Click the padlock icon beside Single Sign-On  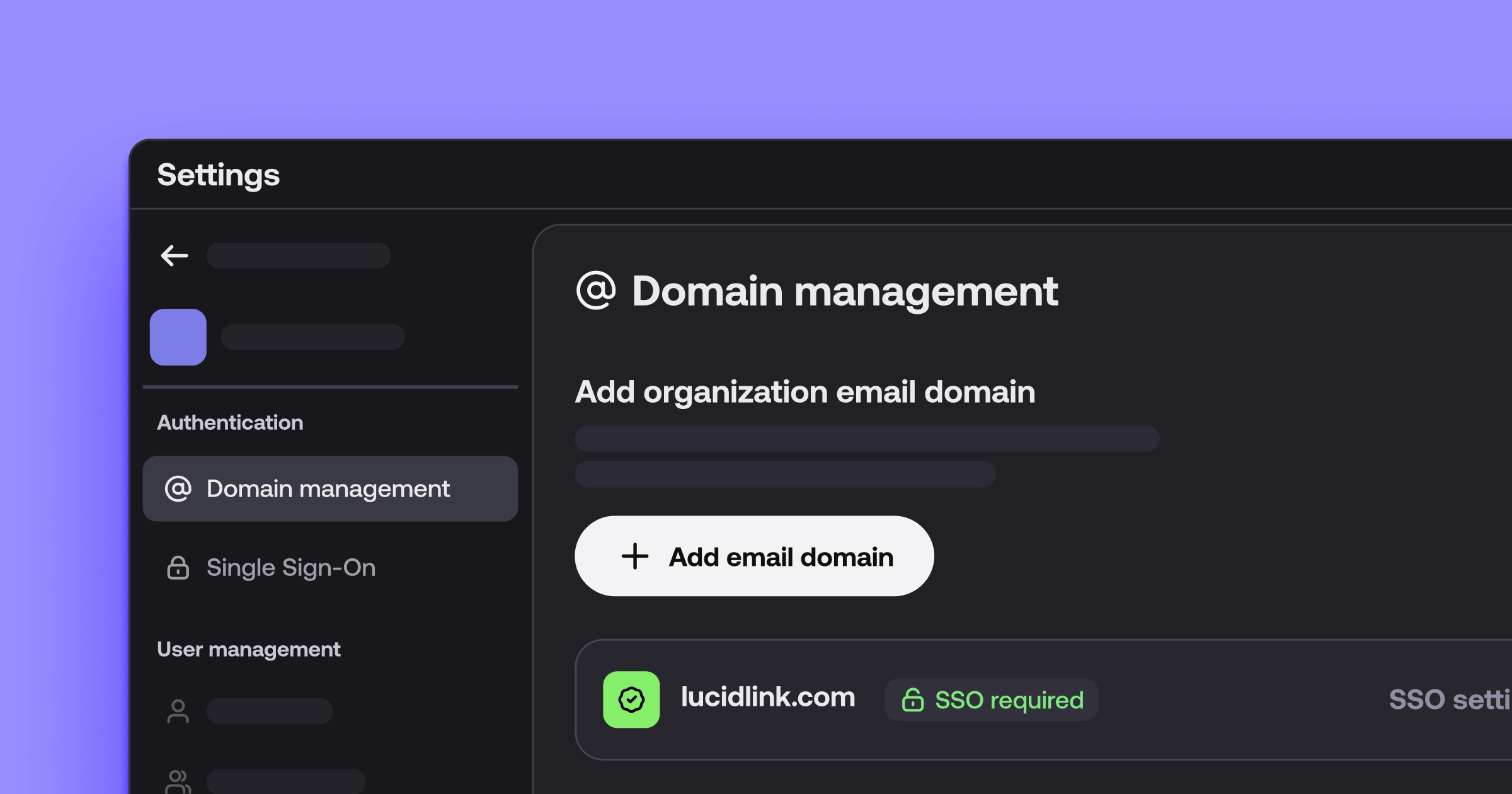coord(178,568)
